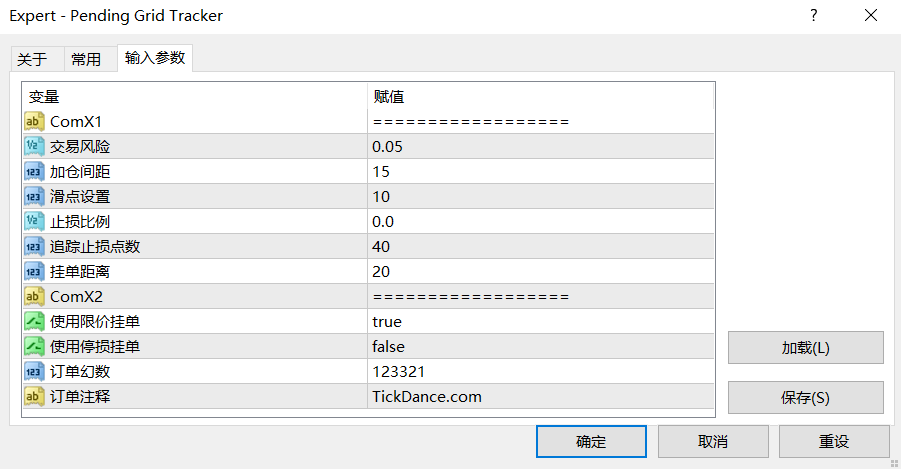
Task: Click the 加仓间距 integer type icon
Action: click(33, 172)
